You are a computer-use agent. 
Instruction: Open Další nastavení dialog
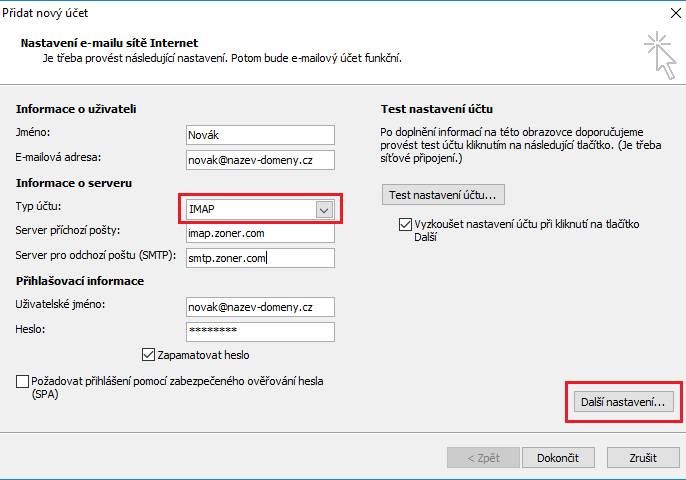click(622, 402)
